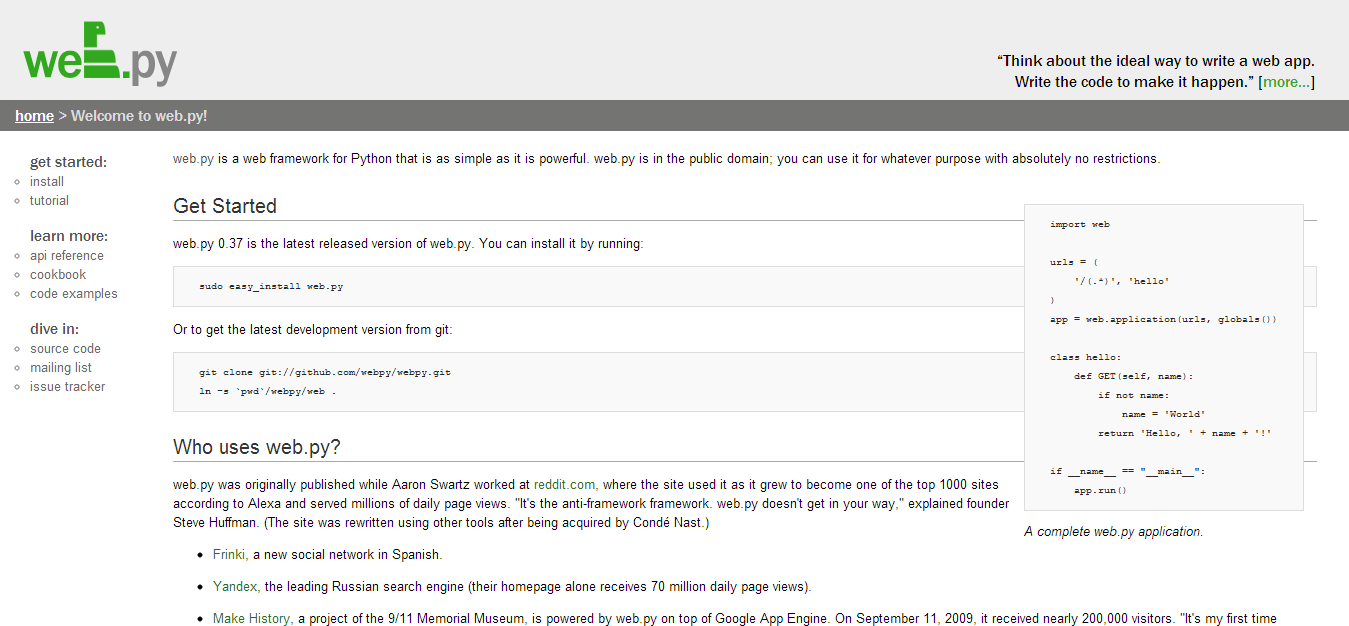
Task: Click the git clone command line
Action: (325, 372)
